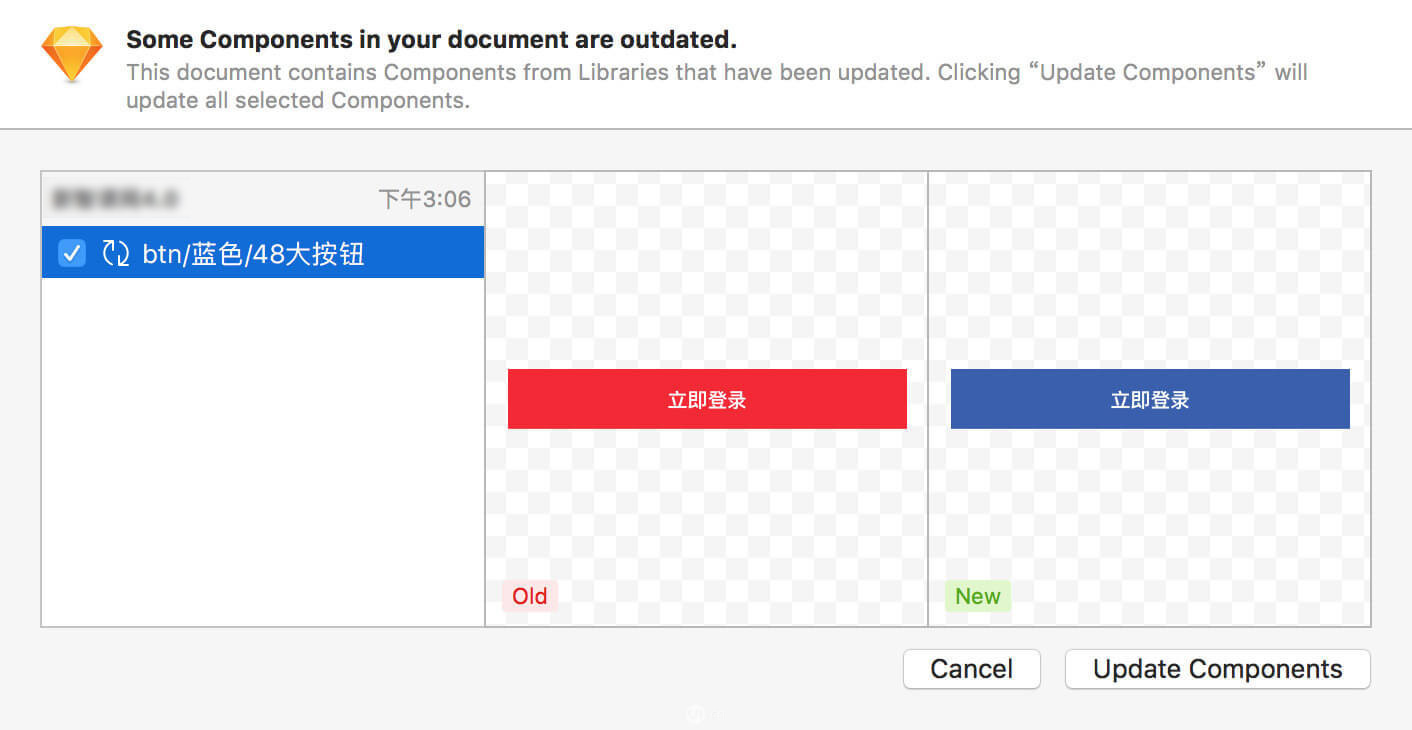Click the description text mentioning Libraries
The height and width of the screenshot is (730, 1412).
(x=717, y=86)
